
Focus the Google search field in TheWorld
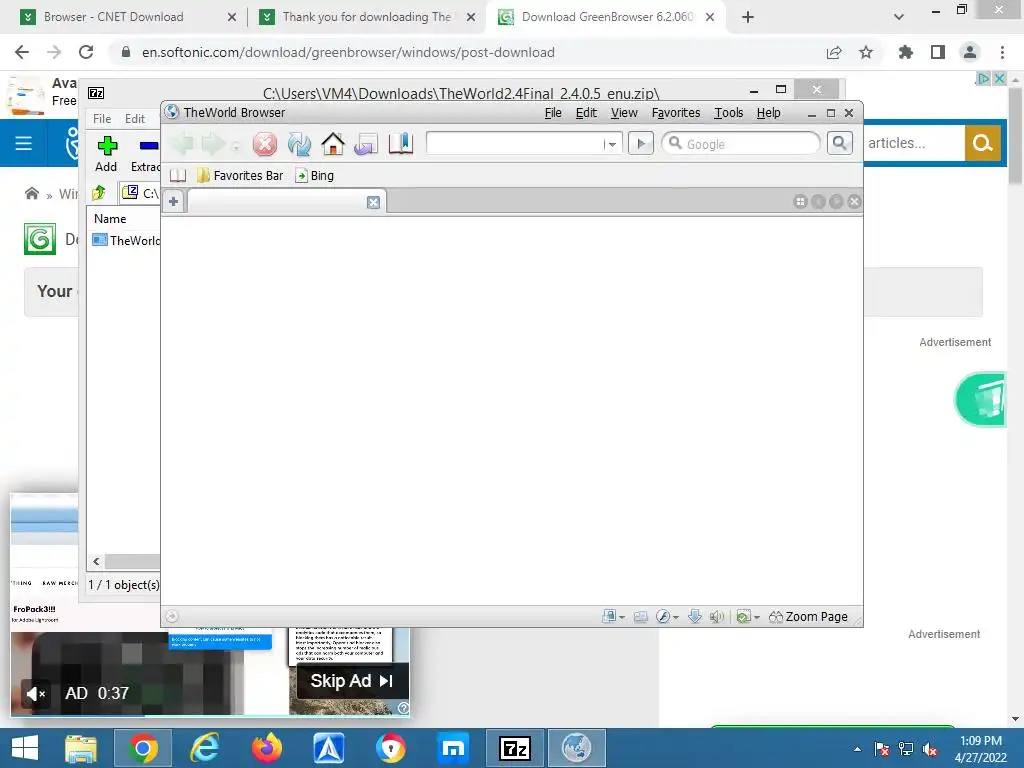pos(741,144)
